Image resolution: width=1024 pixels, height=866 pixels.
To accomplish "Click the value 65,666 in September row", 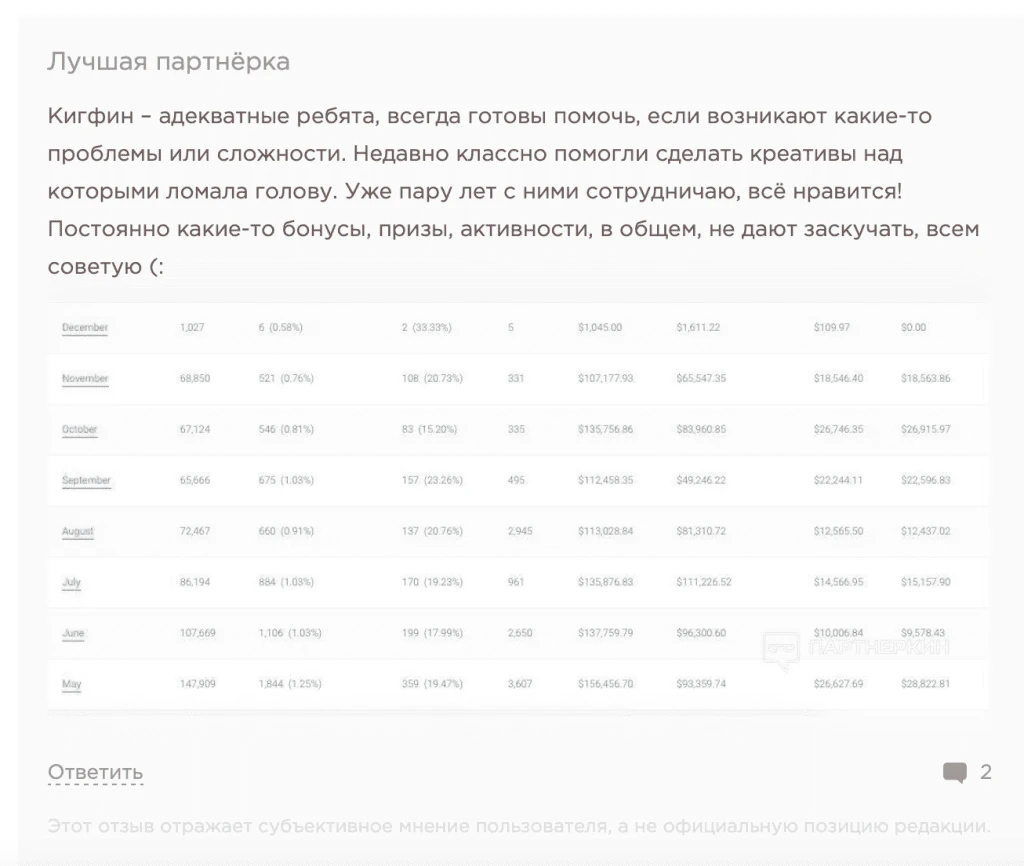I will point(195,480).
